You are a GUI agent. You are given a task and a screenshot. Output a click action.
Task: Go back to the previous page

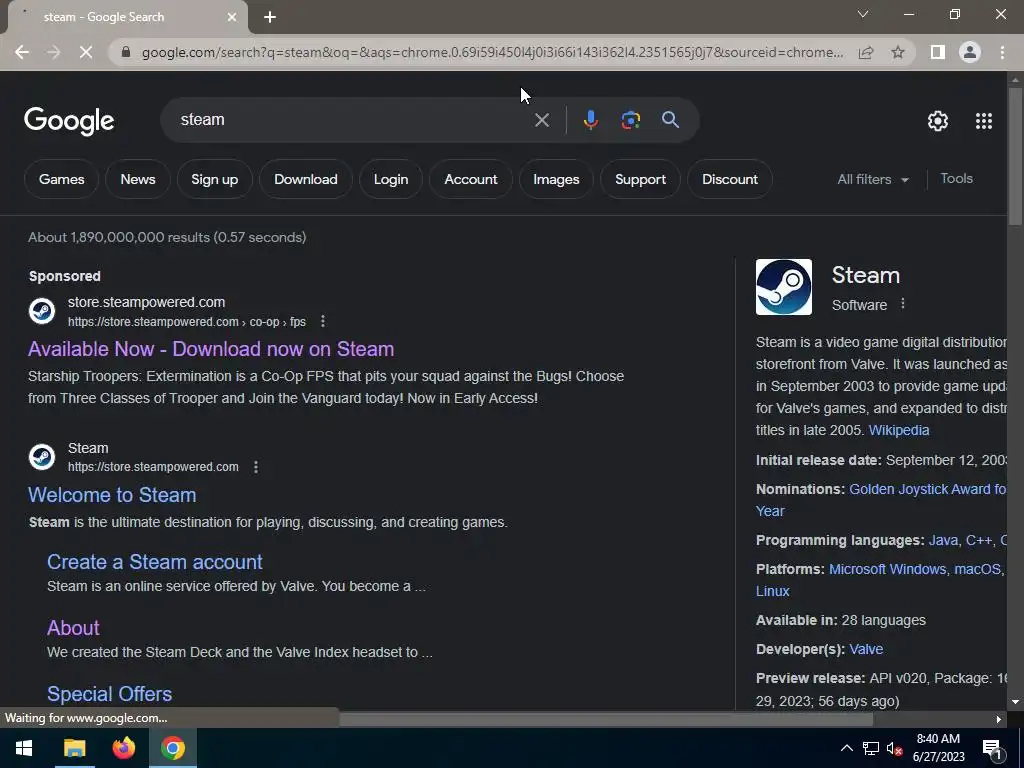click(x=22, y=52)
